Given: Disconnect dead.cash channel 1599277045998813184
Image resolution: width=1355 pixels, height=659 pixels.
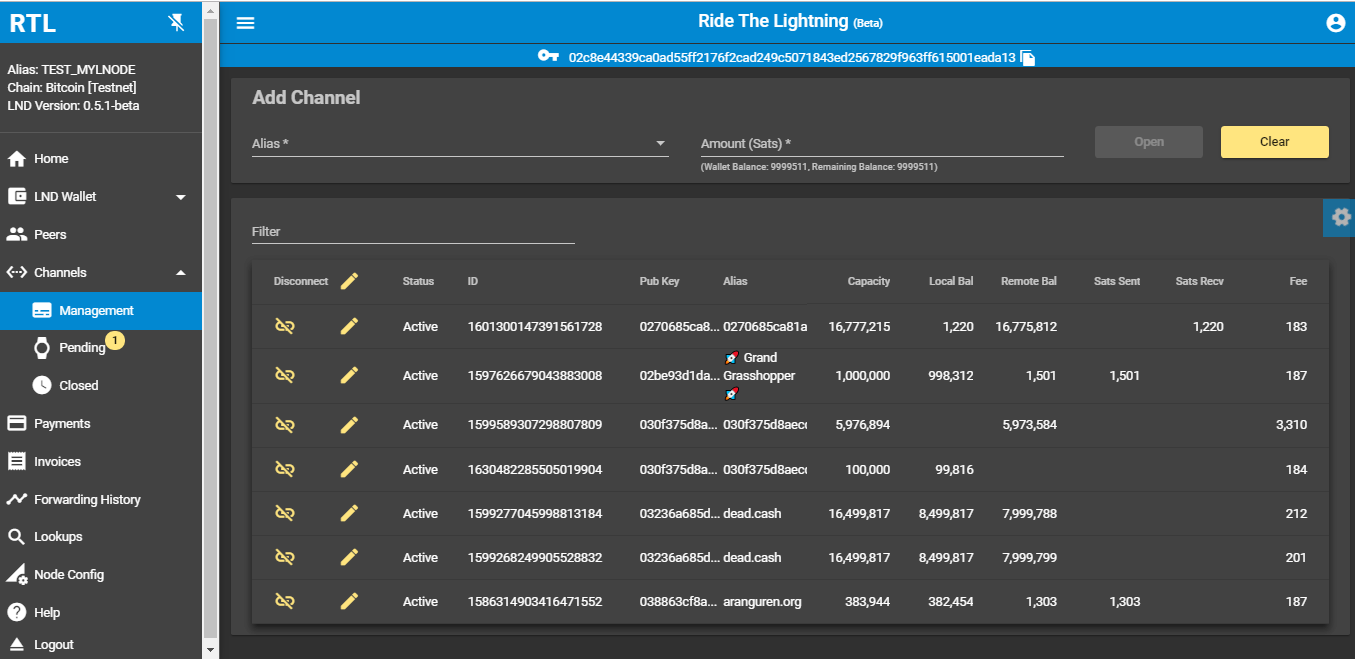Looking at the screenshot, I should coord(285,513).
